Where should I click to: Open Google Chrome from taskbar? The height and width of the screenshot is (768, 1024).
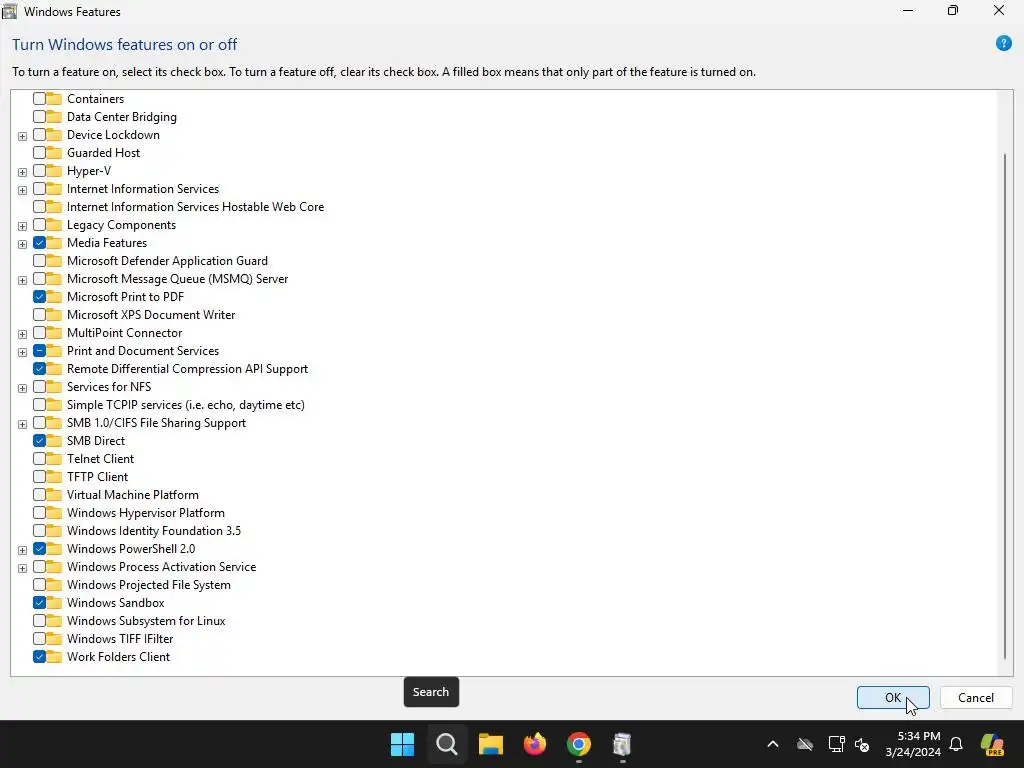tap(579, 744)
